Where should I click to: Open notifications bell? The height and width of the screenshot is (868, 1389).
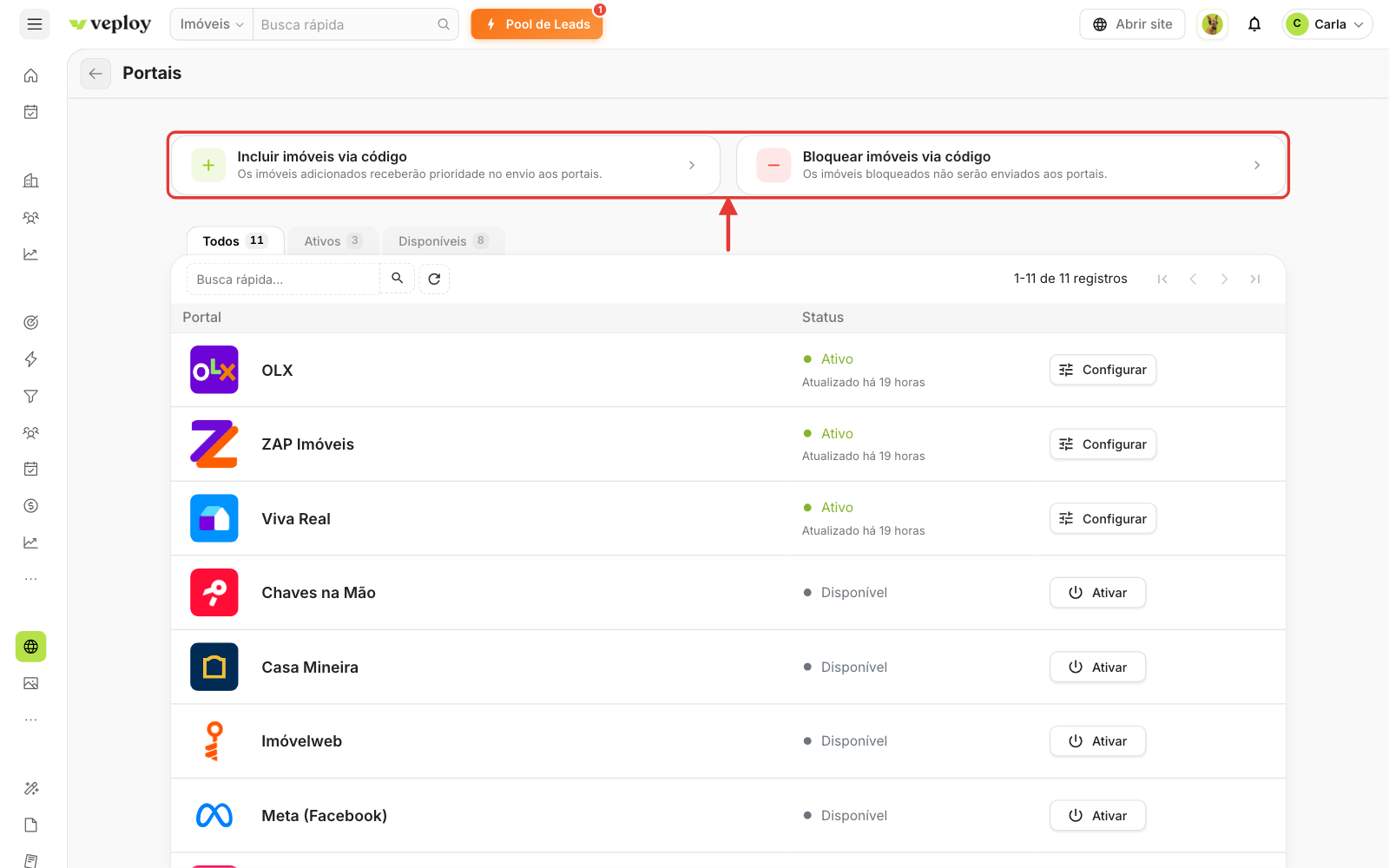click(x=1254, y=24)
